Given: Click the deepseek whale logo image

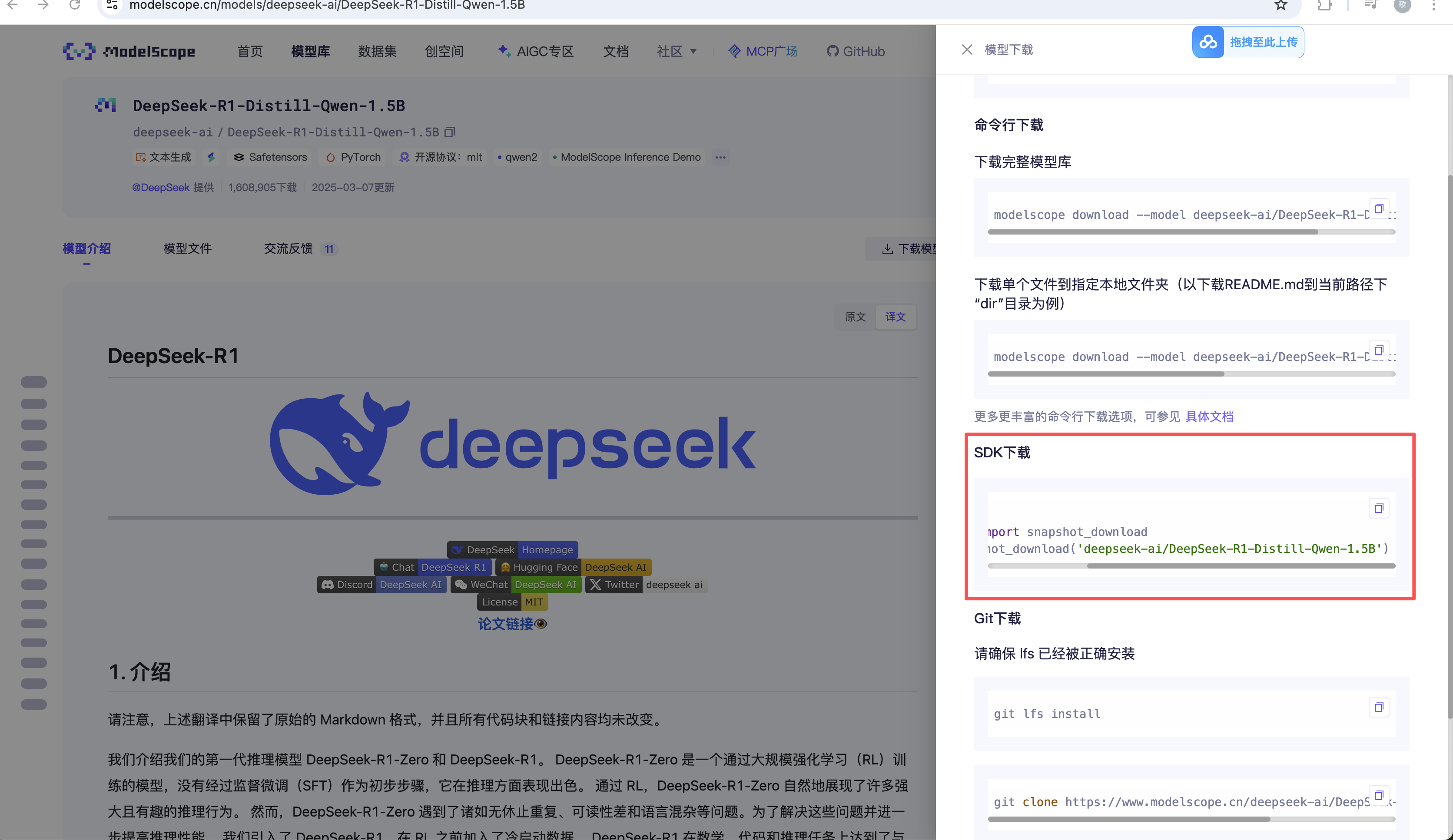Looking at the screenshot, I should (513, 444).
